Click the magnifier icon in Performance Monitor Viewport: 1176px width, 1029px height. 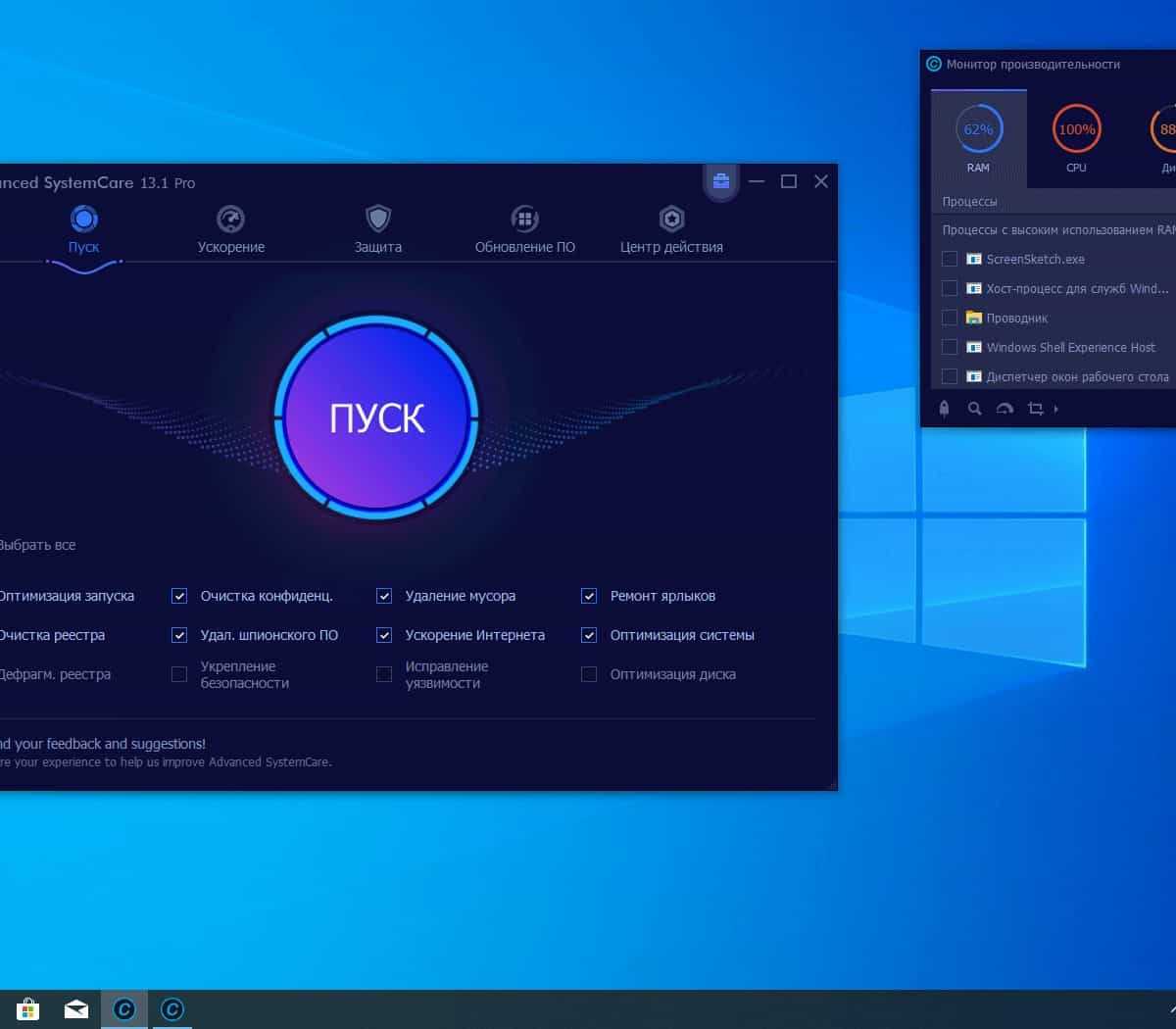(x=975, y=409)
